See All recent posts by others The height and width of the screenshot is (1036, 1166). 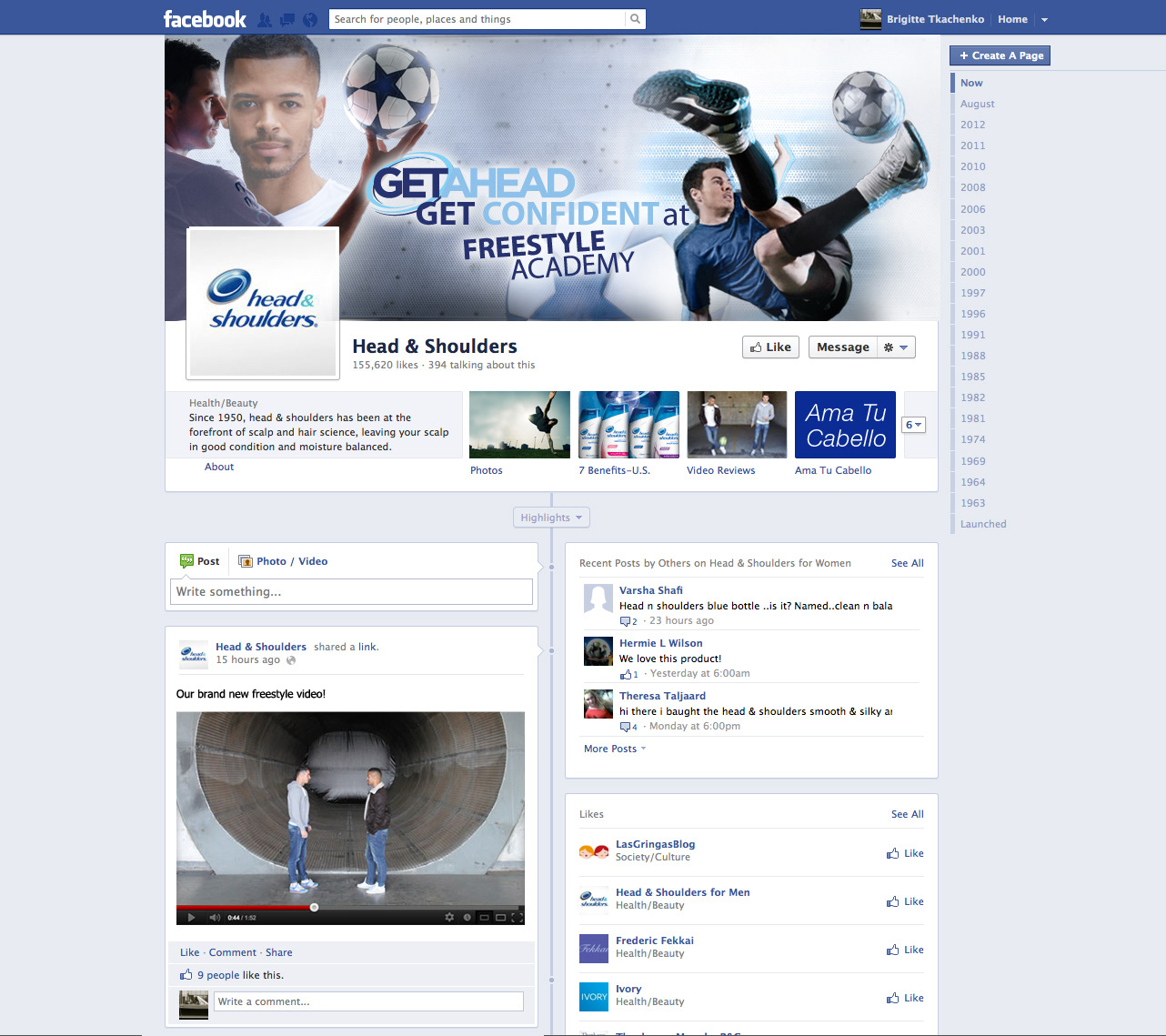(908, 563)
